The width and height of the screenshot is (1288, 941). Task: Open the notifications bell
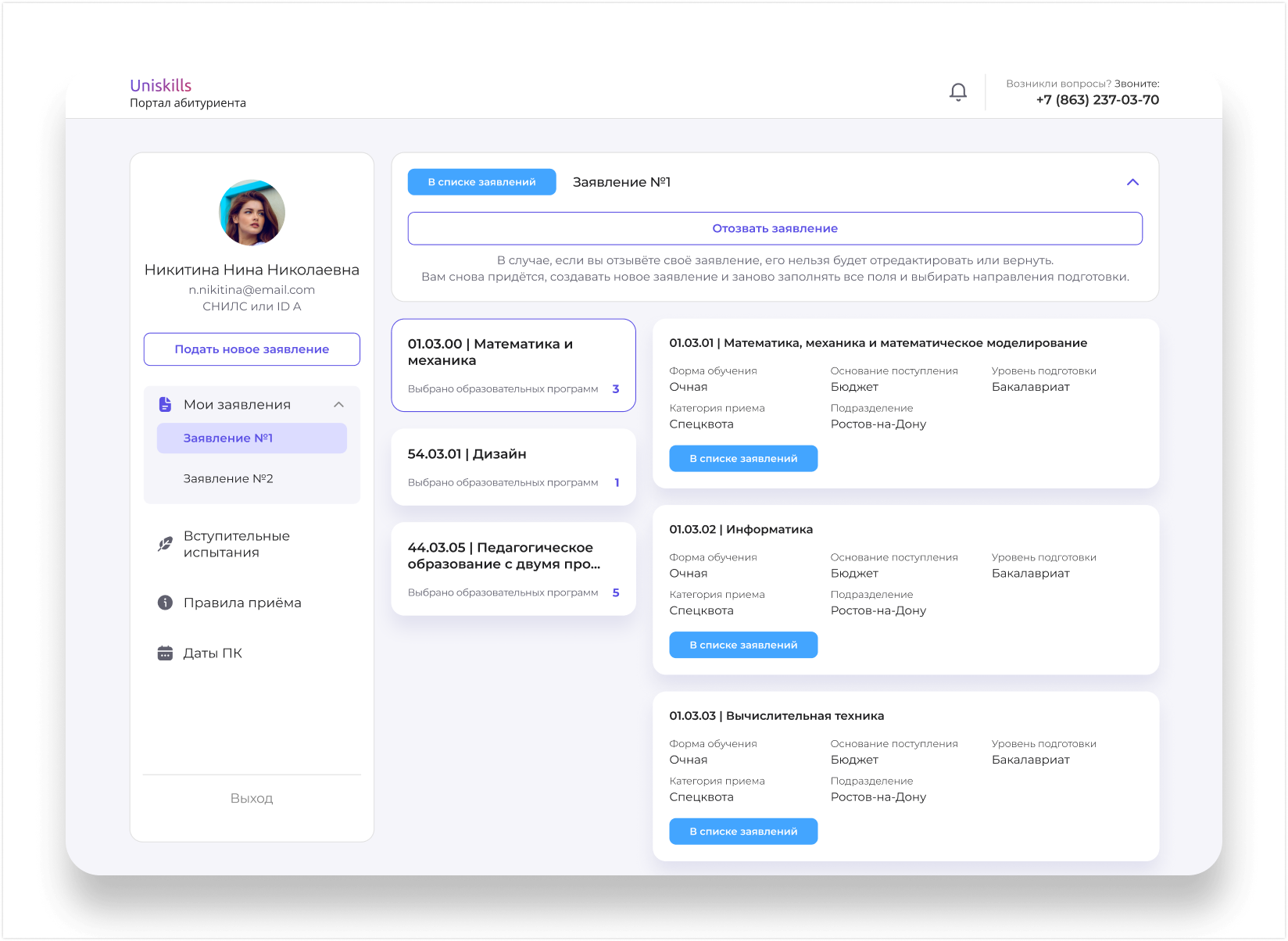[x=958, y=92]
